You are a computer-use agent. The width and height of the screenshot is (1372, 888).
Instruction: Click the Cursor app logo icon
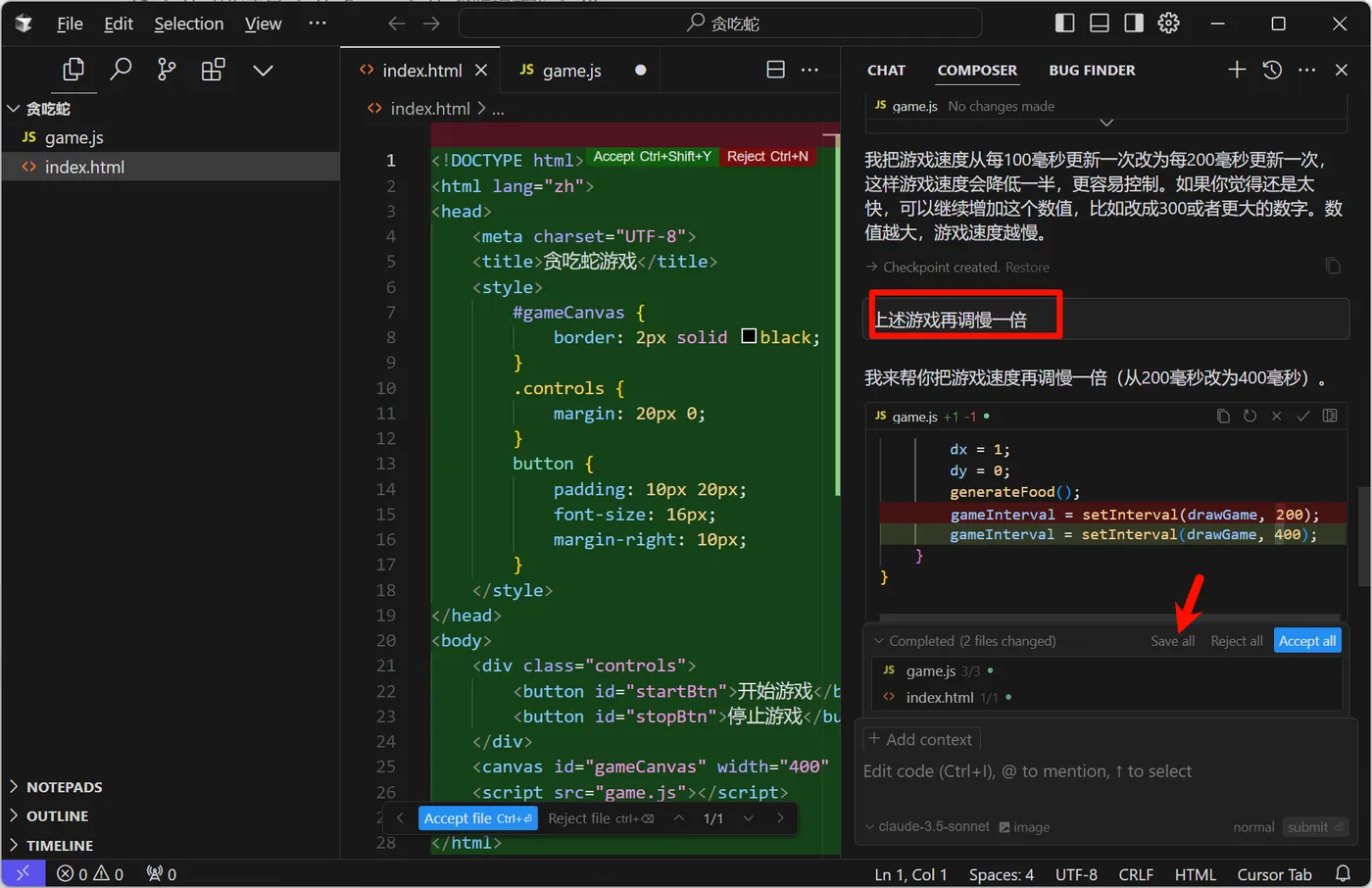pos(24,24)
